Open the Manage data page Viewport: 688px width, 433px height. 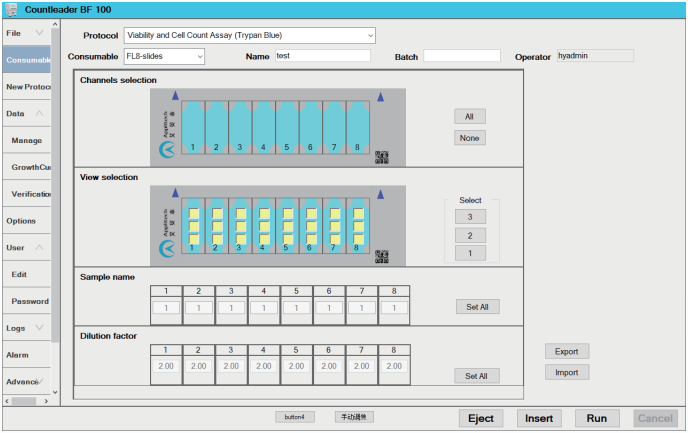(x=27, y=140)
